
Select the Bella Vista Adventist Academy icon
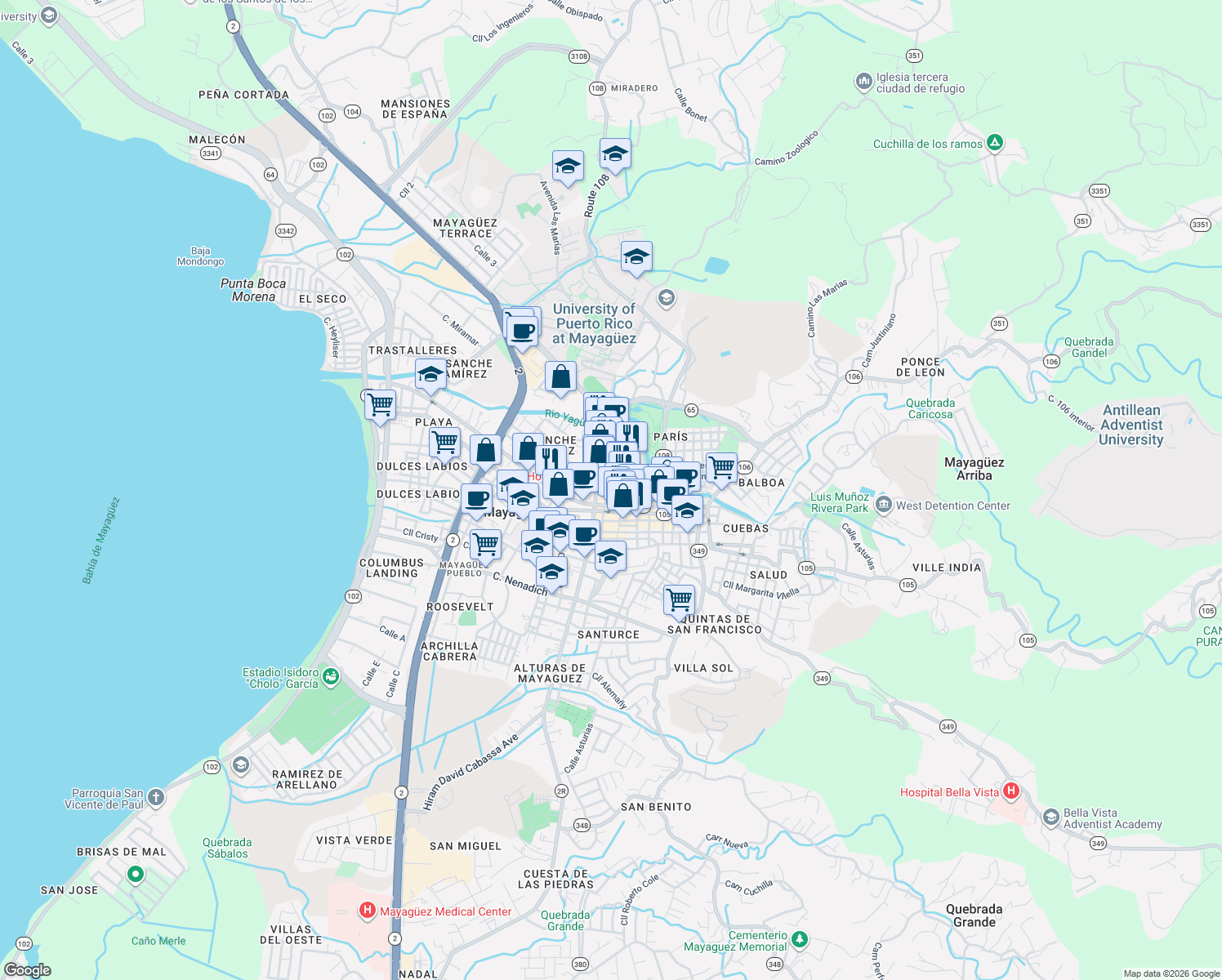1050,817
